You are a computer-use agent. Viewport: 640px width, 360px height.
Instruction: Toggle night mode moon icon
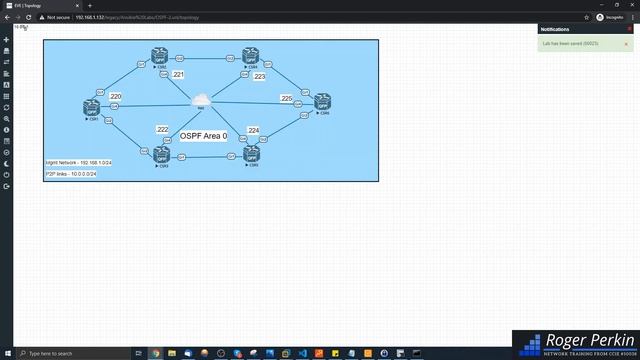point(6,164)
